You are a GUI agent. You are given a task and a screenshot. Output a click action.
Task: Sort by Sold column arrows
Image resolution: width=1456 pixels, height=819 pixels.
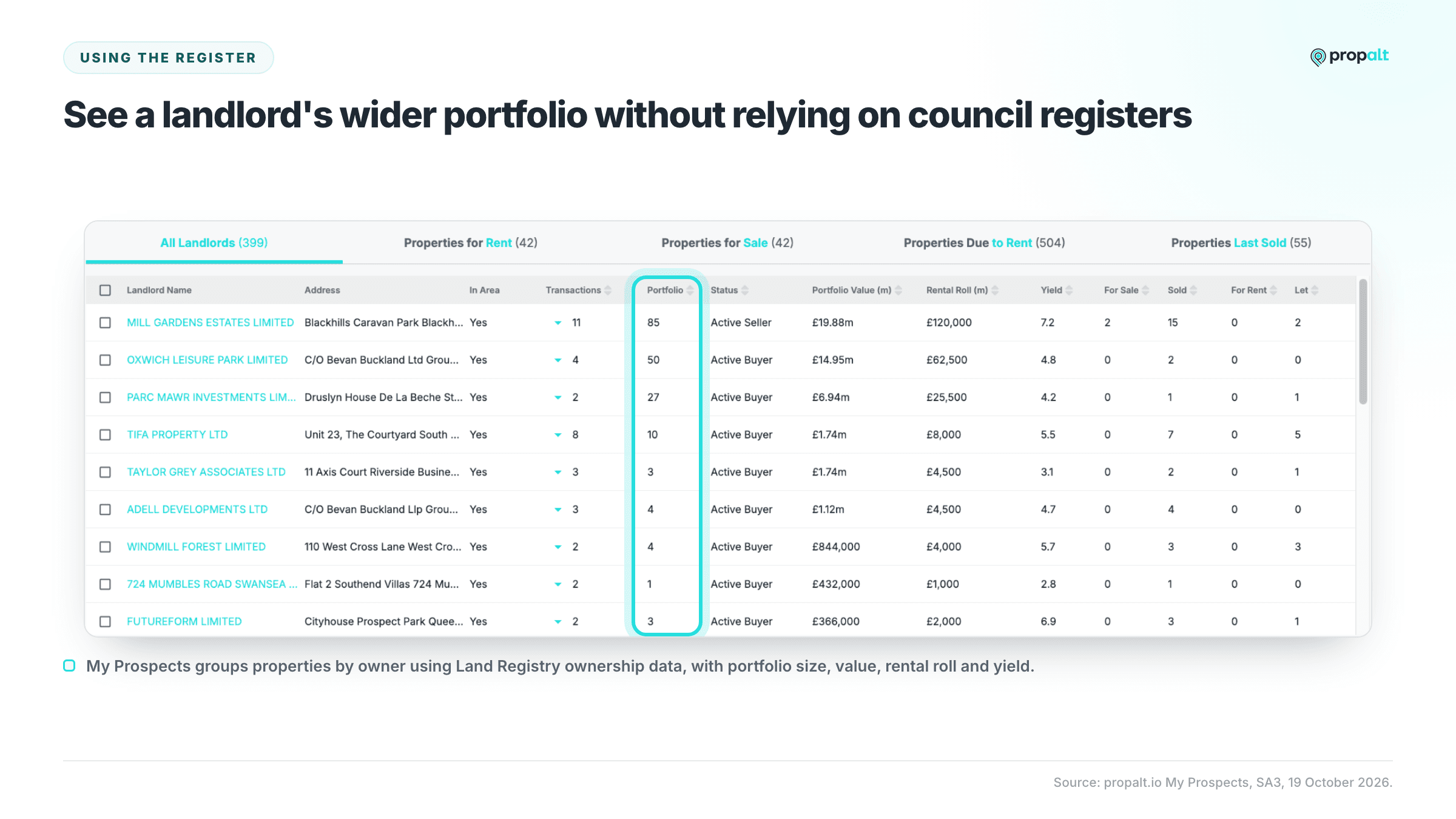tap(1193, 291)
